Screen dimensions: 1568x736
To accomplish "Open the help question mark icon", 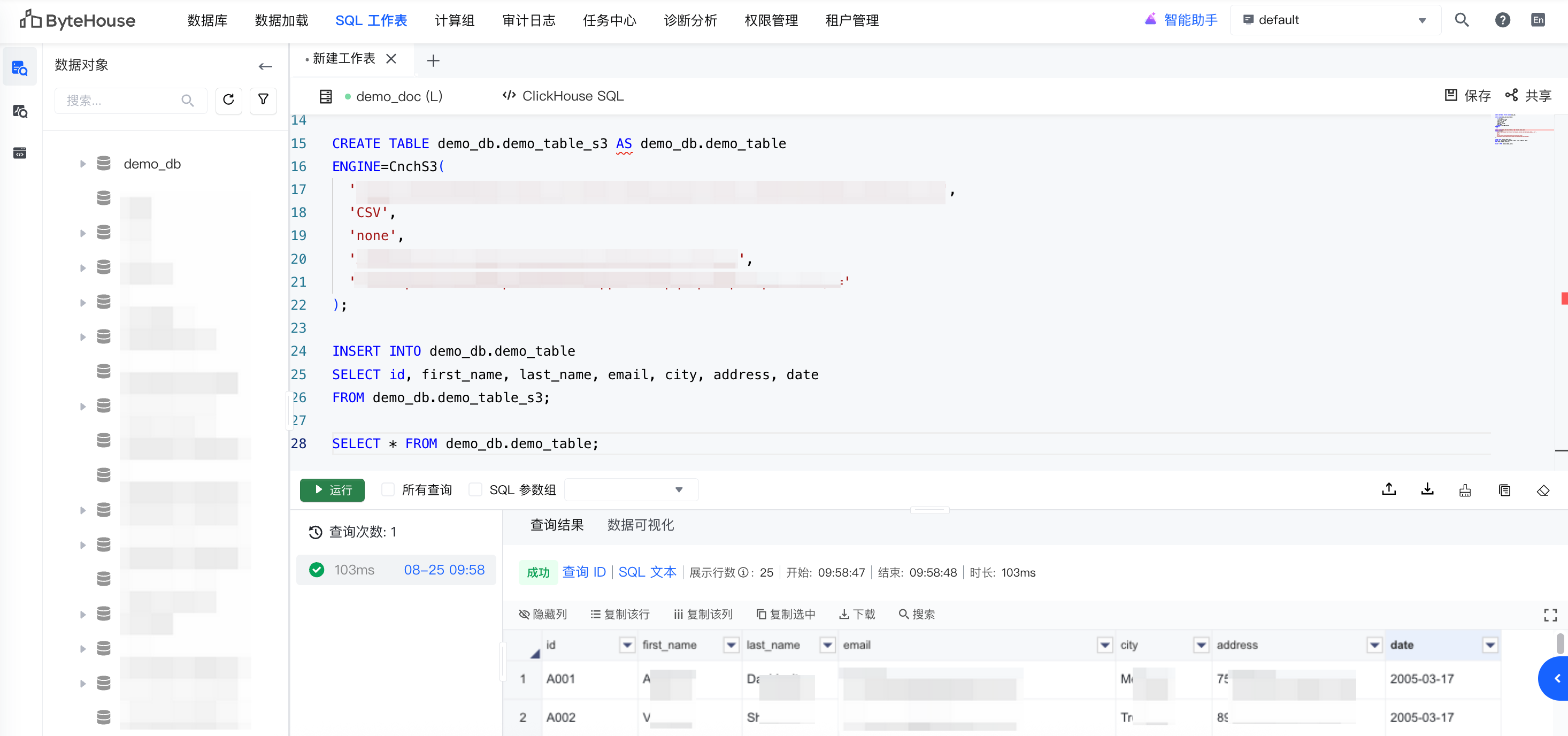I will pyautogui.click(x=1502, y=20).
